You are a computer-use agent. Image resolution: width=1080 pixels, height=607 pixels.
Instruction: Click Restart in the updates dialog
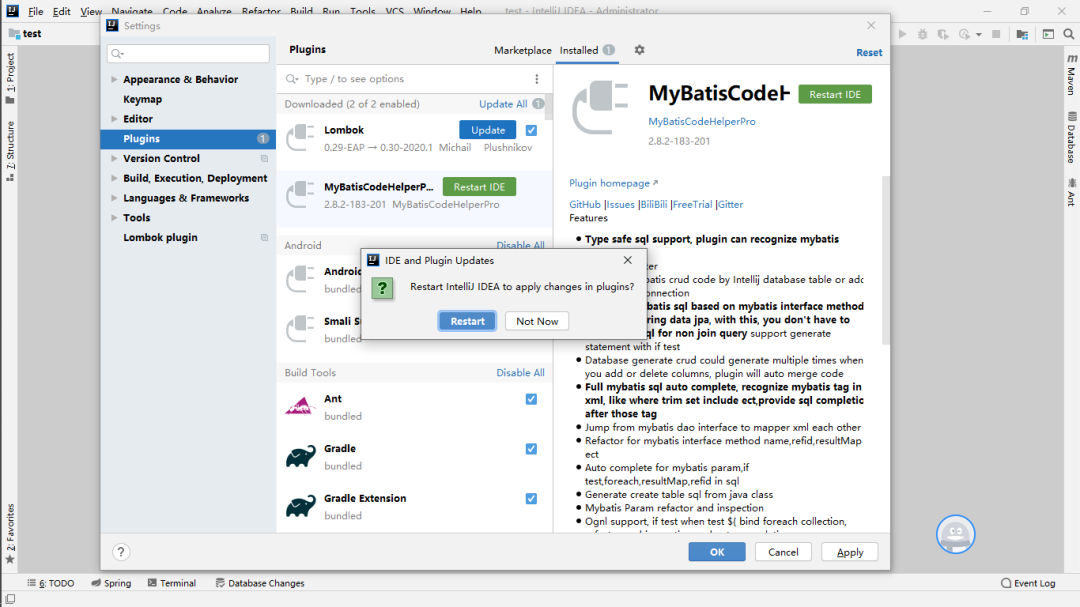467,321
